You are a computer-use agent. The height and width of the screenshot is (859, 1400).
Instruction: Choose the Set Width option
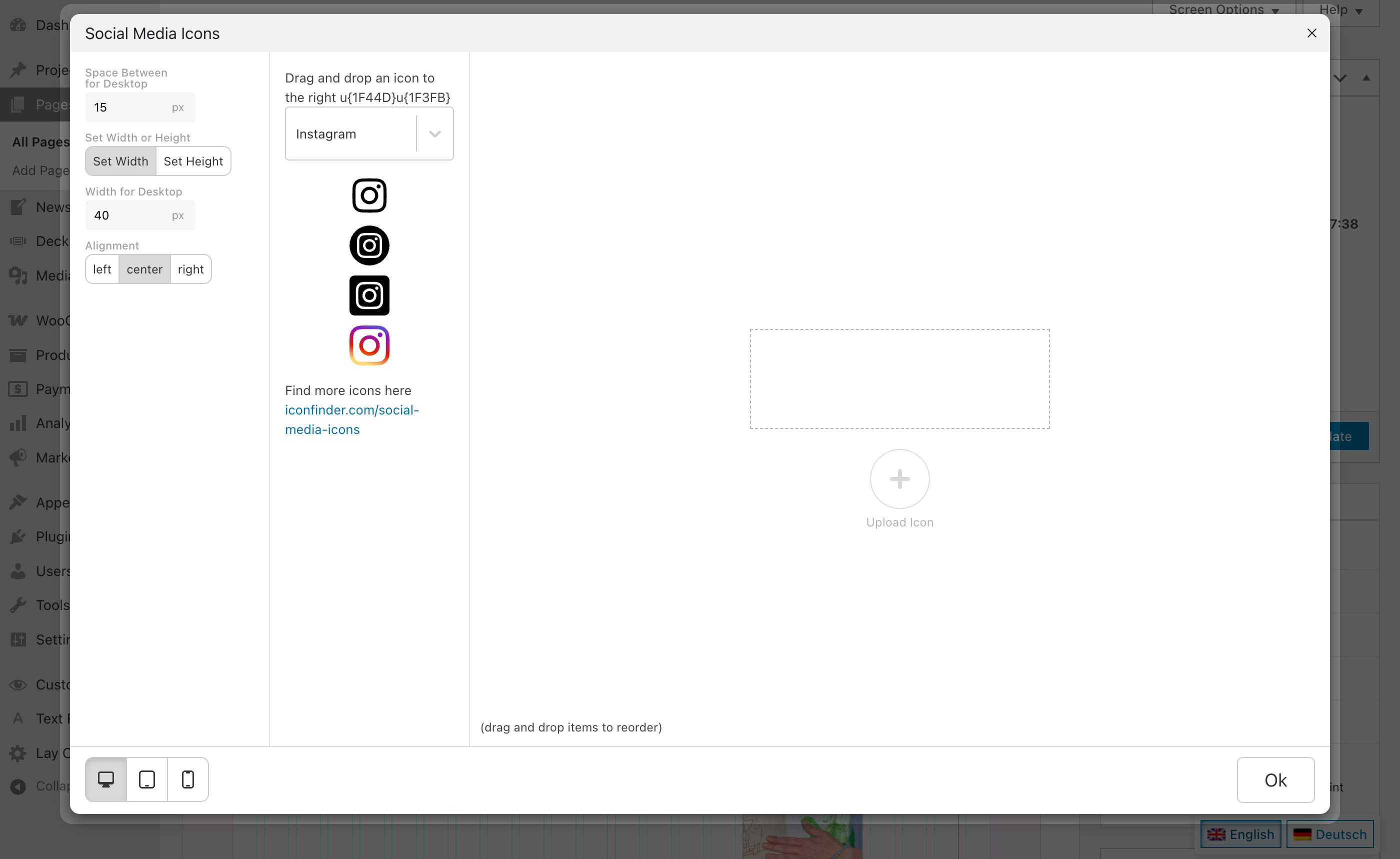pyautogui.click(x=120, y=161)
